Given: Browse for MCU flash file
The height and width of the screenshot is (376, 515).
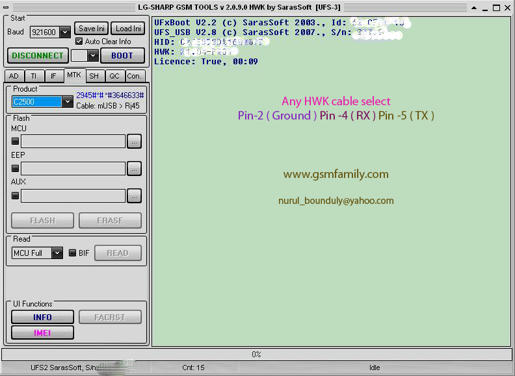Looking at the screenshot, I should pos(134,141).
